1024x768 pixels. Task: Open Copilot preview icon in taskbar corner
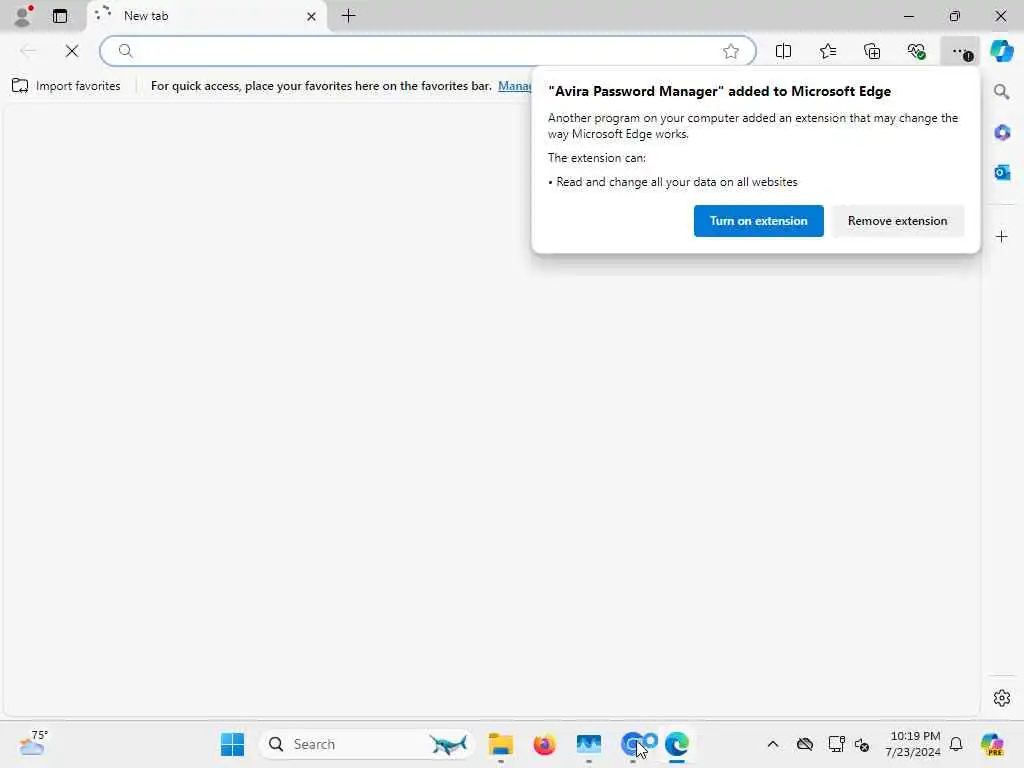(x=992, y=744)
